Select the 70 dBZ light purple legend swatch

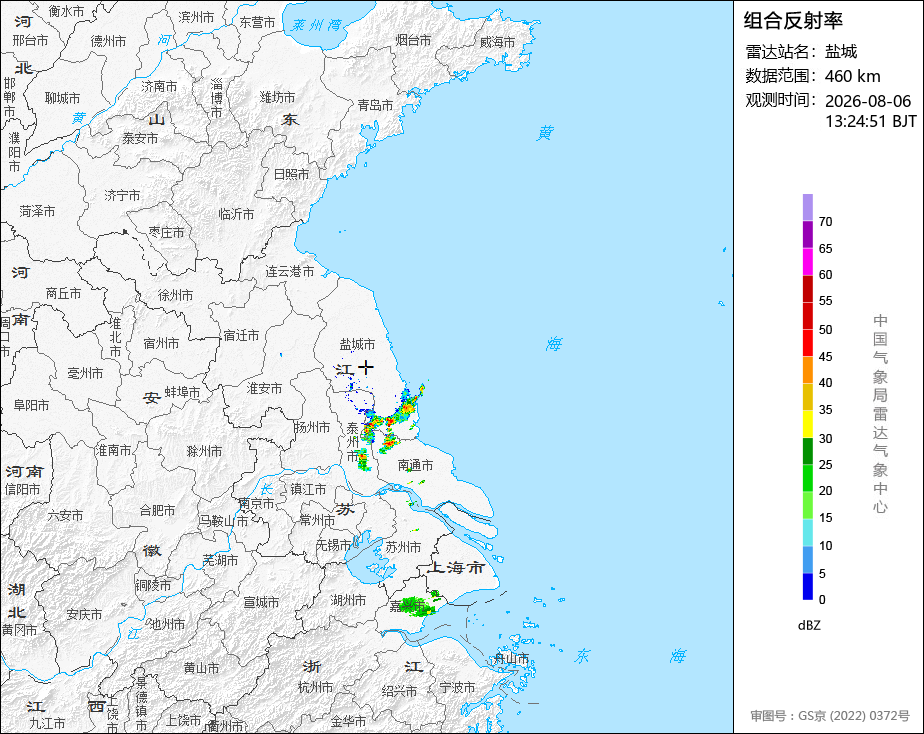tap(807, 207)
